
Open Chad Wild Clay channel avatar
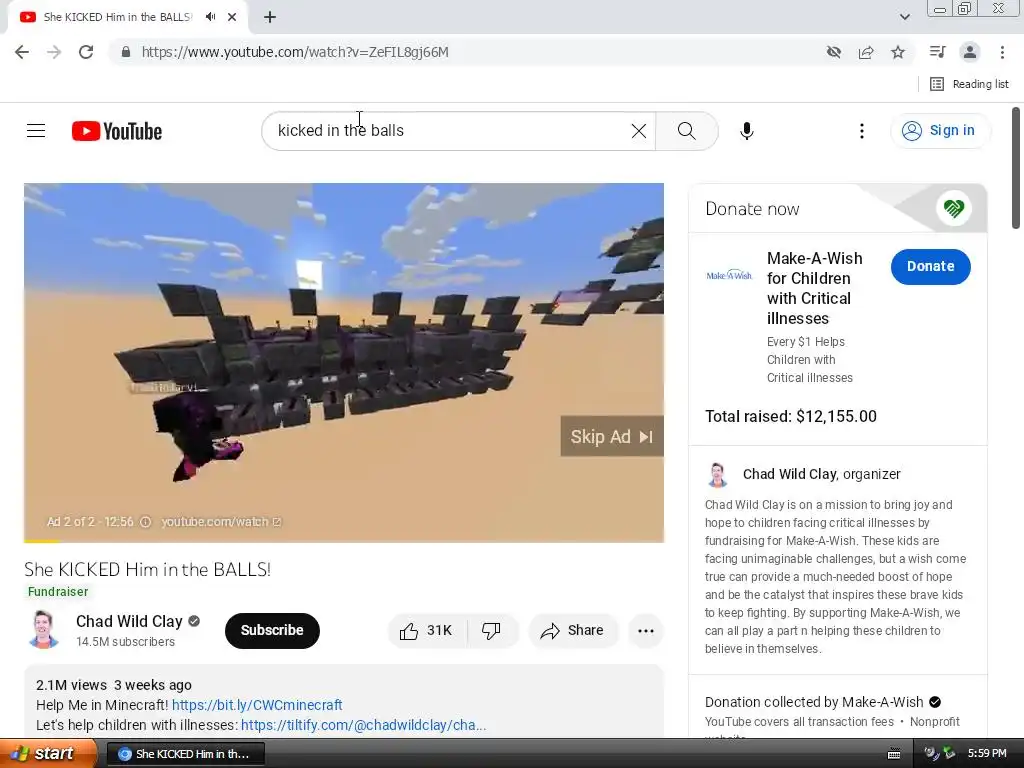click(x=44, y=630)
